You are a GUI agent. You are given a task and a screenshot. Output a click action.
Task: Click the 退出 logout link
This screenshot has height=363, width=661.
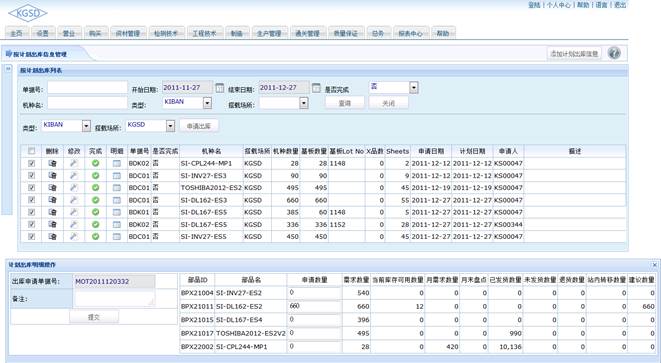pyautogui.click(x=620, y=5)
